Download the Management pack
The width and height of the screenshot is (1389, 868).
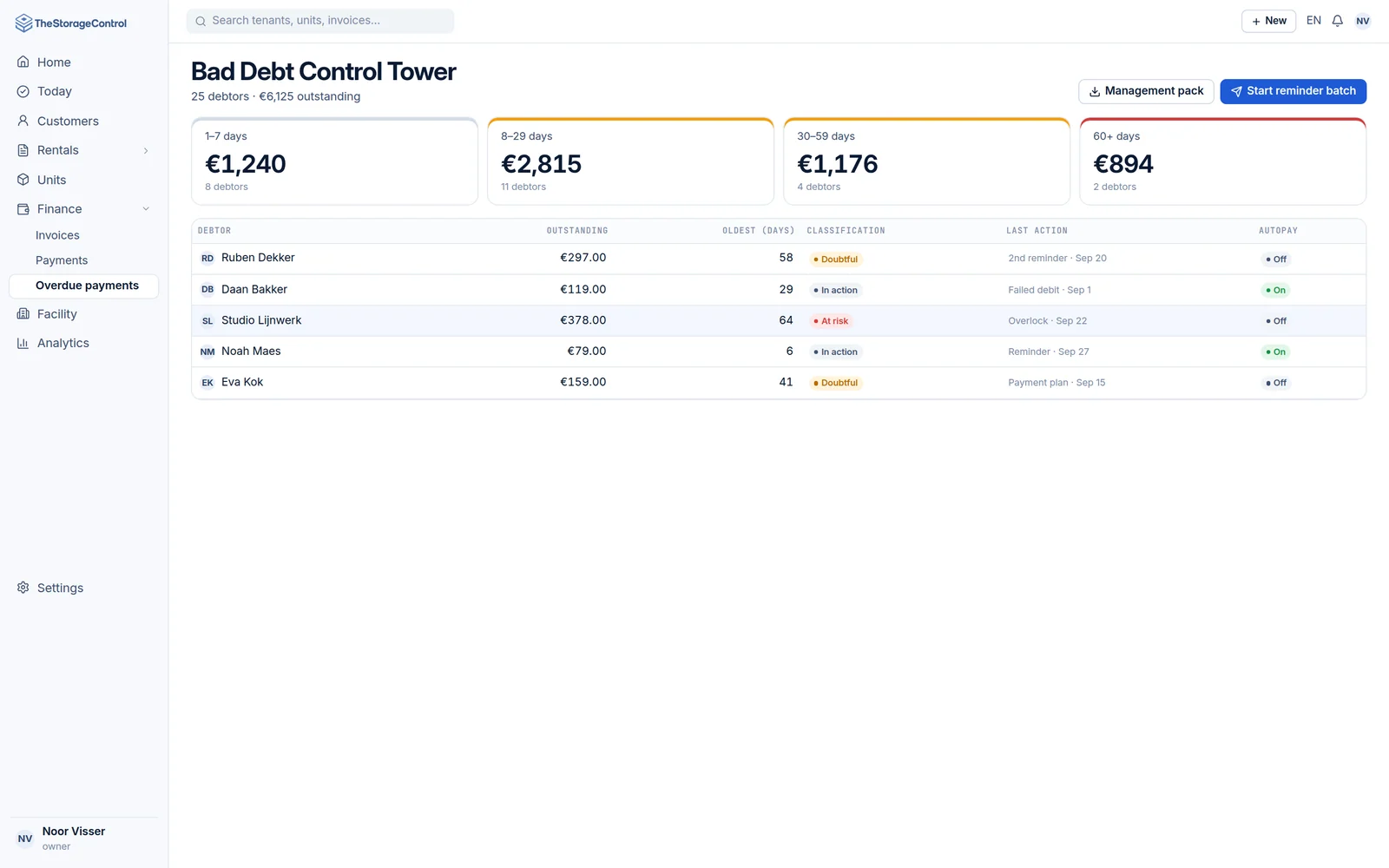[x=1146, y=91]
